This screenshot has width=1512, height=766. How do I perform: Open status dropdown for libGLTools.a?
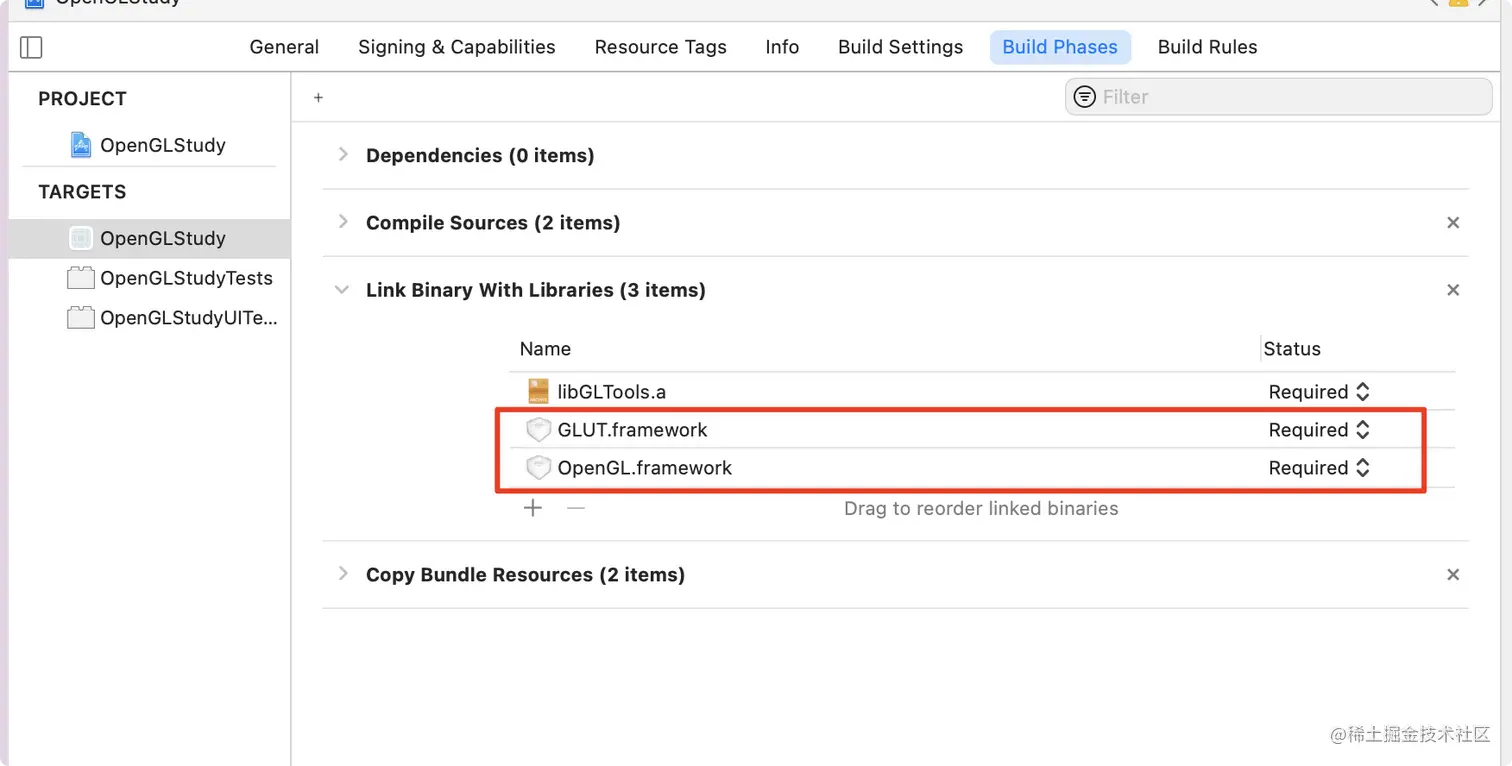[x=1319, y=392]
